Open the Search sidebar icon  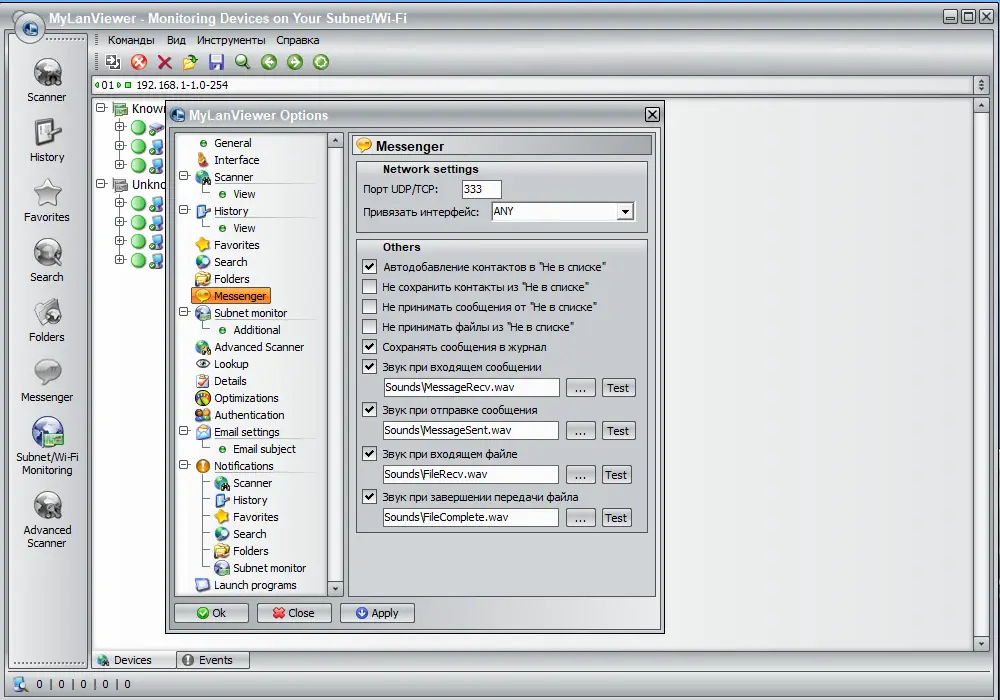coord(47,260)
